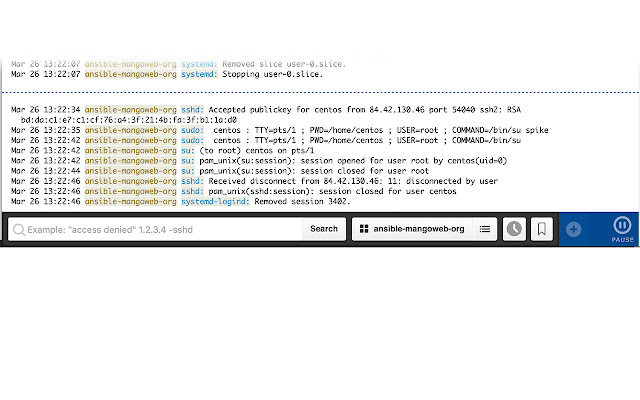Click 'COMMAND=/bin/su spike' text
The height and width of the screenshot is (400, 640).
coord(500,130)
